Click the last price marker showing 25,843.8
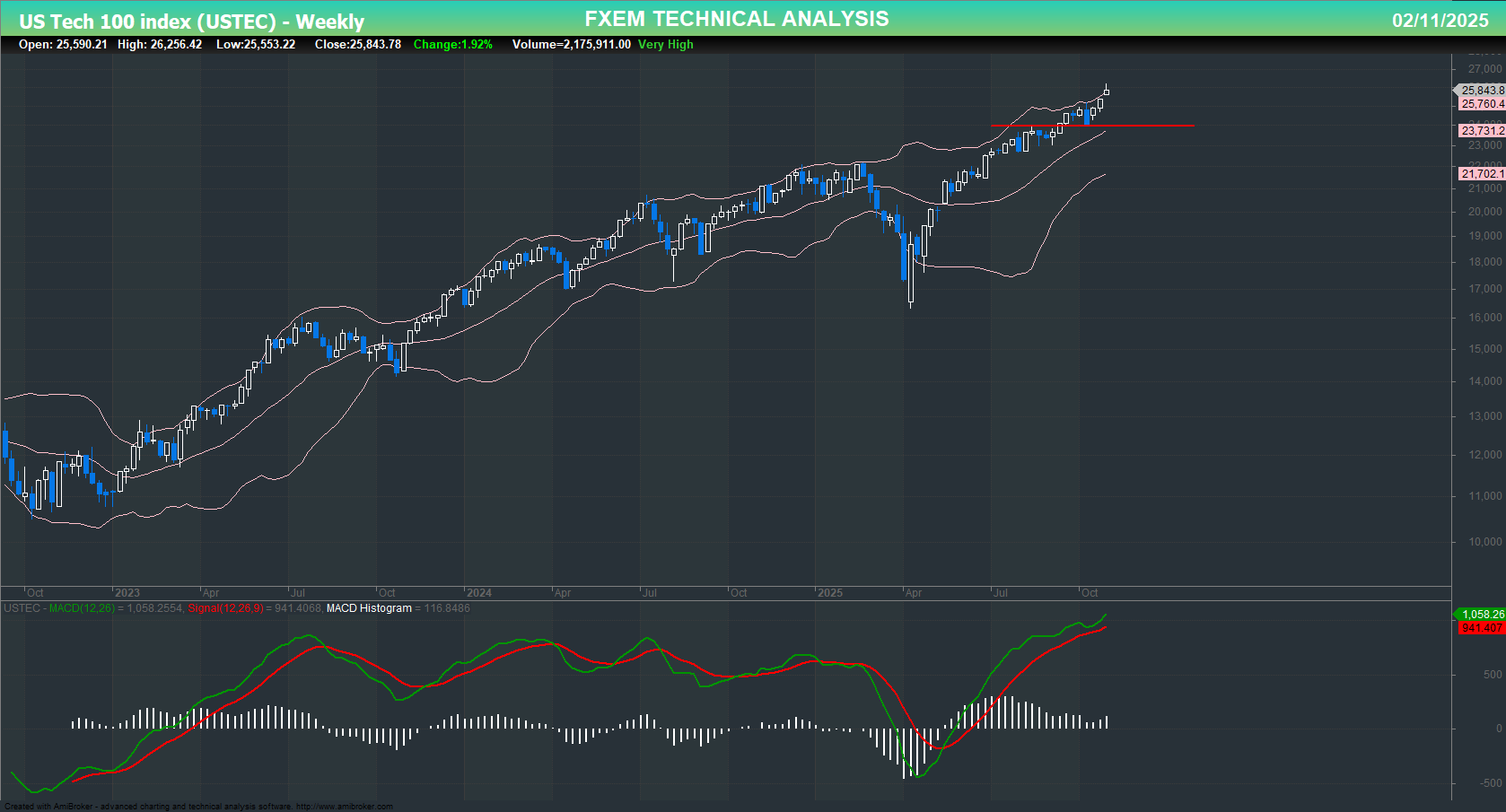This screenshot has height=812, width=1506. pos(1480,90)
